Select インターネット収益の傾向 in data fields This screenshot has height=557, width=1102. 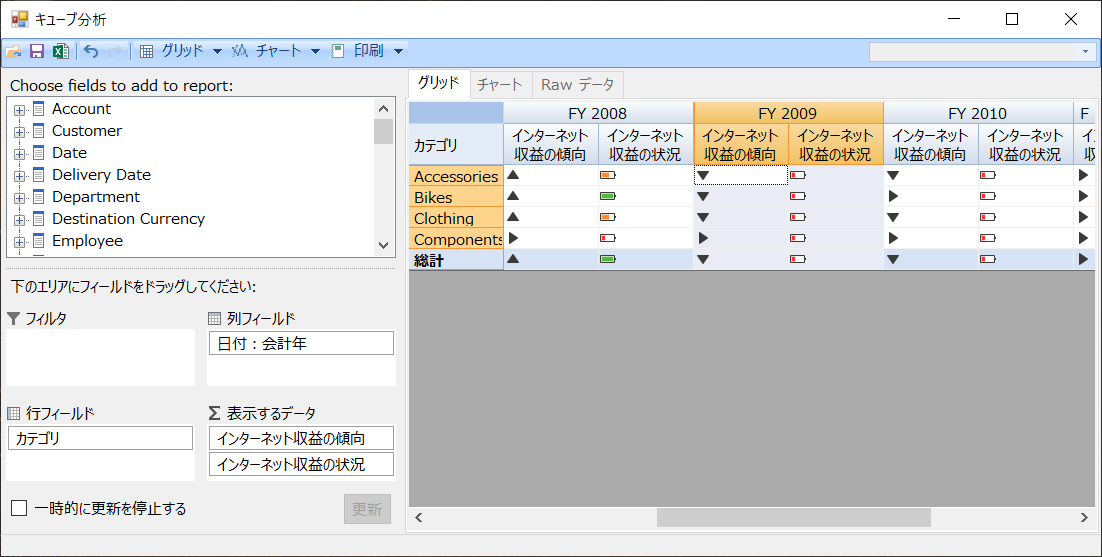302,438
